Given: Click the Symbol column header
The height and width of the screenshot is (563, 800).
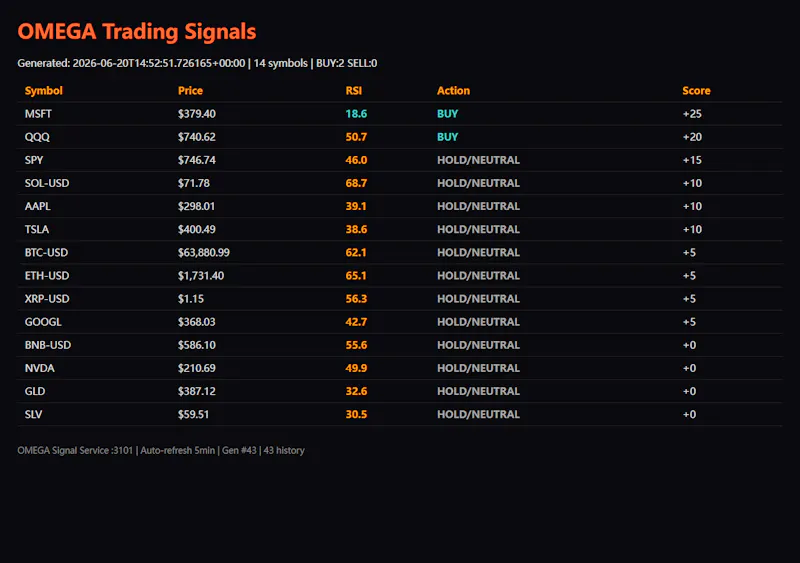Looking at the screenshot, I should (43, 91).
